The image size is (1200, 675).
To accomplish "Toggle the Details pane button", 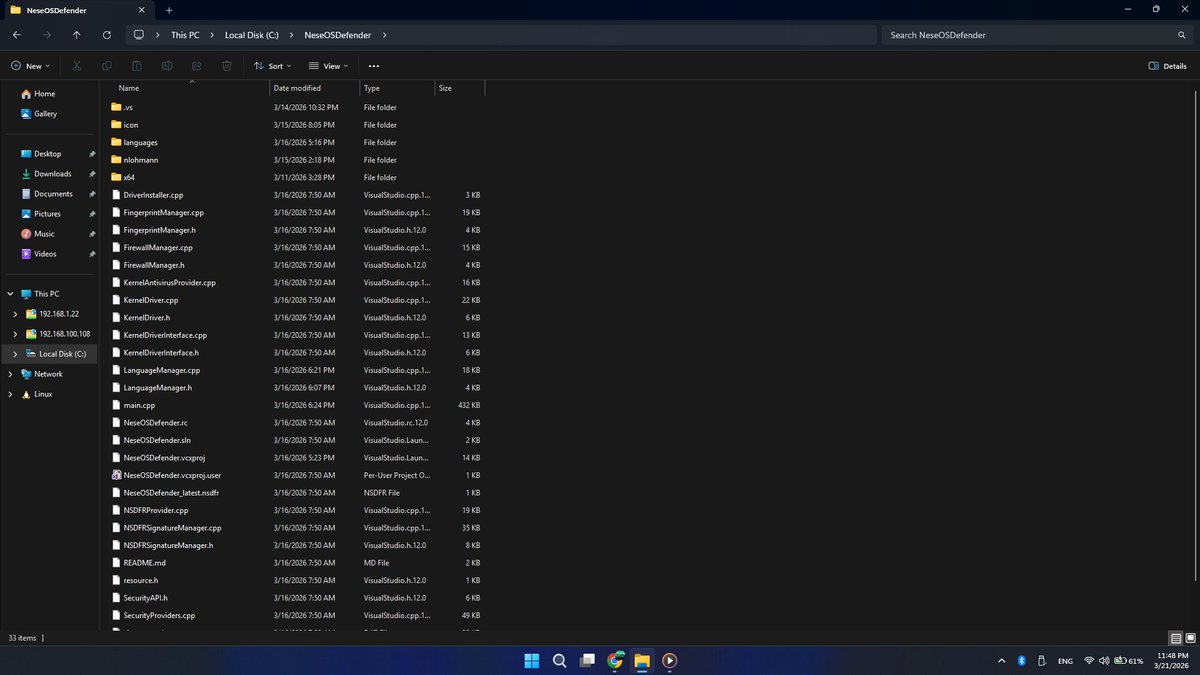I will point(1167,66).
